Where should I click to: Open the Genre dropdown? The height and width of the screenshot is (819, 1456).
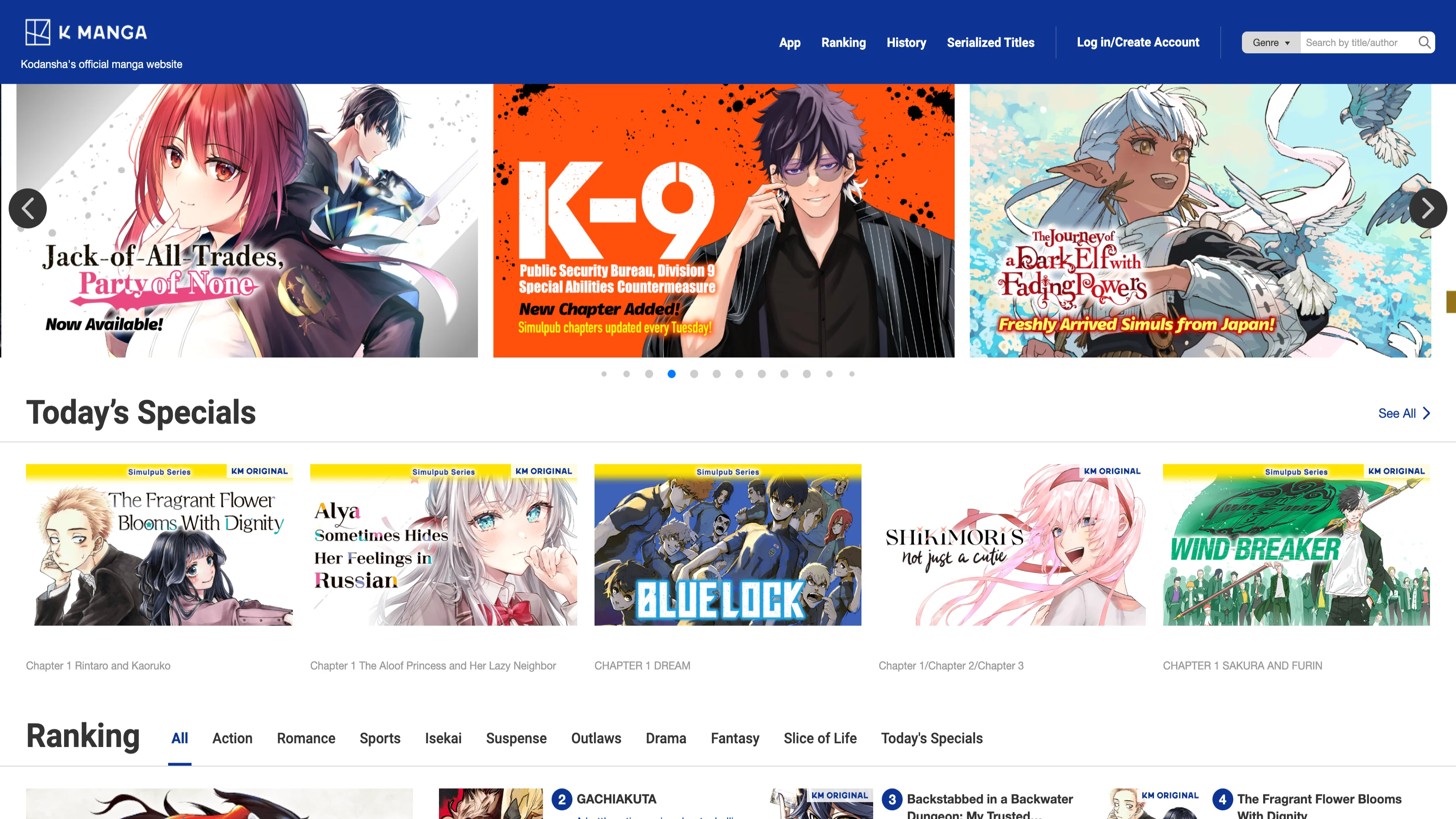(x=1271, y=42)
